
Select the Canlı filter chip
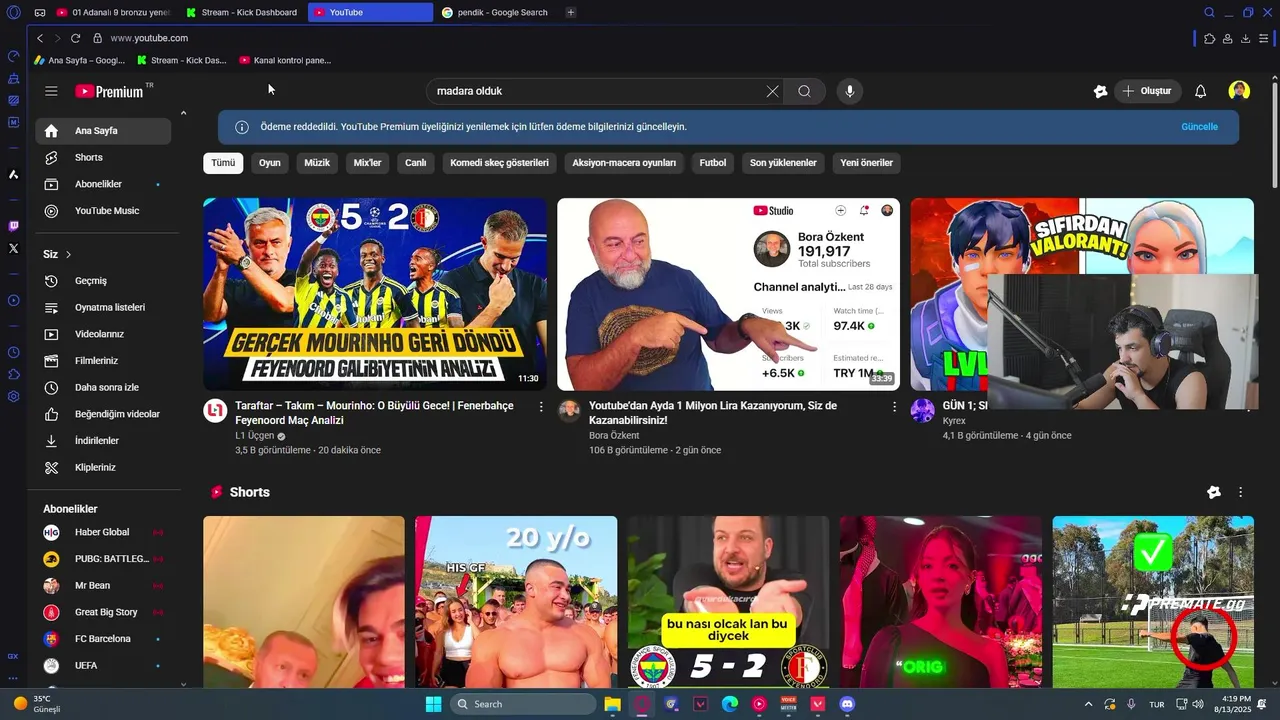click(415, 163)
